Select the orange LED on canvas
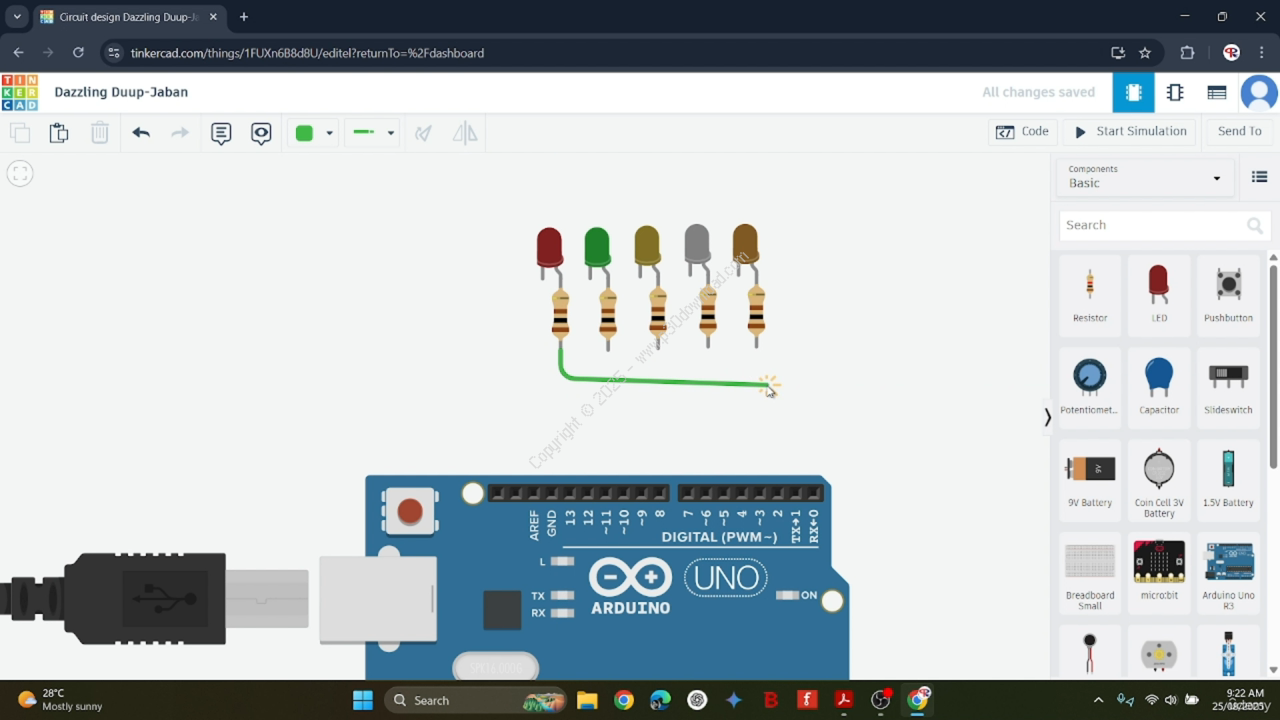The width and height of the screenshot is (1280, 720). click(745, 243)
